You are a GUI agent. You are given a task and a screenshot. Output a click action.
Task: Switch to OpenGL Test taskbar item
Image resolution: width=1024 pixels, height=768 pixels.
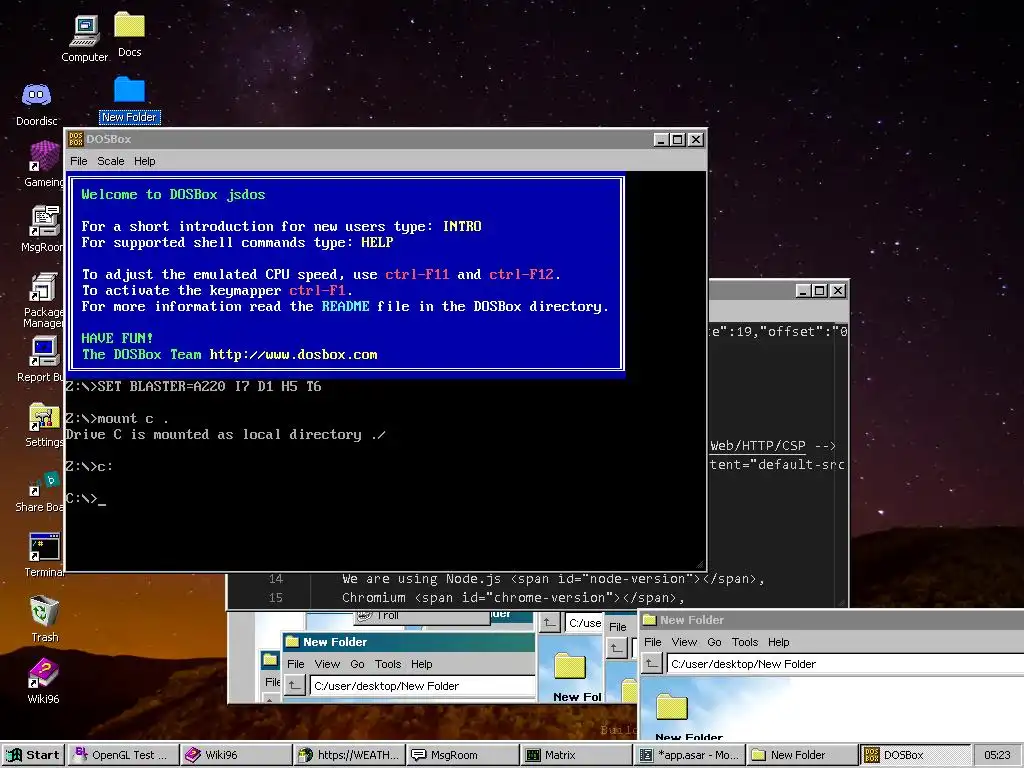[121, 755]
